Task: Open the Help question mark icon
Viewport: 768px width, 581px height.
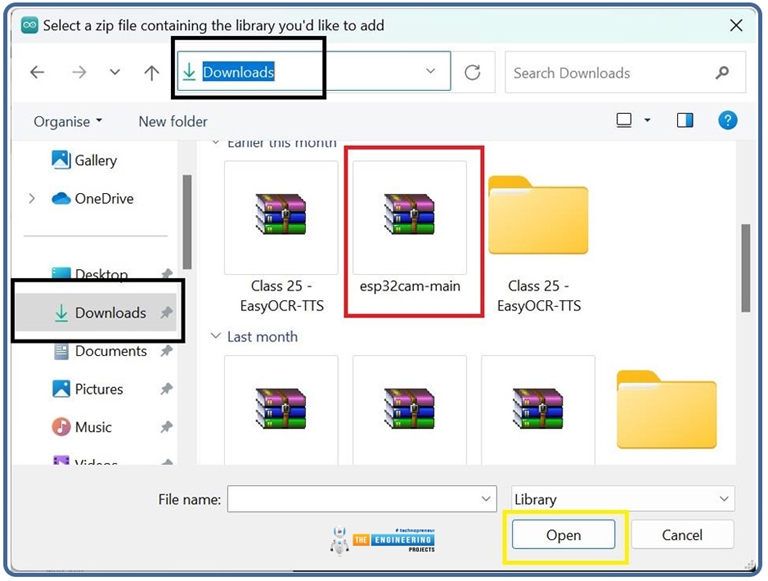Action: click(x=728, y=120)
